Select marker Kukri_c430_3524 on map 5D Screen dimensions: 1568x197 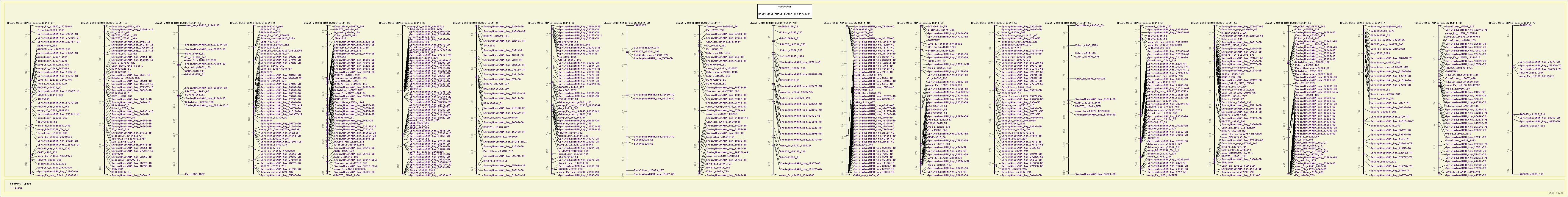[x=1081, y=45]
